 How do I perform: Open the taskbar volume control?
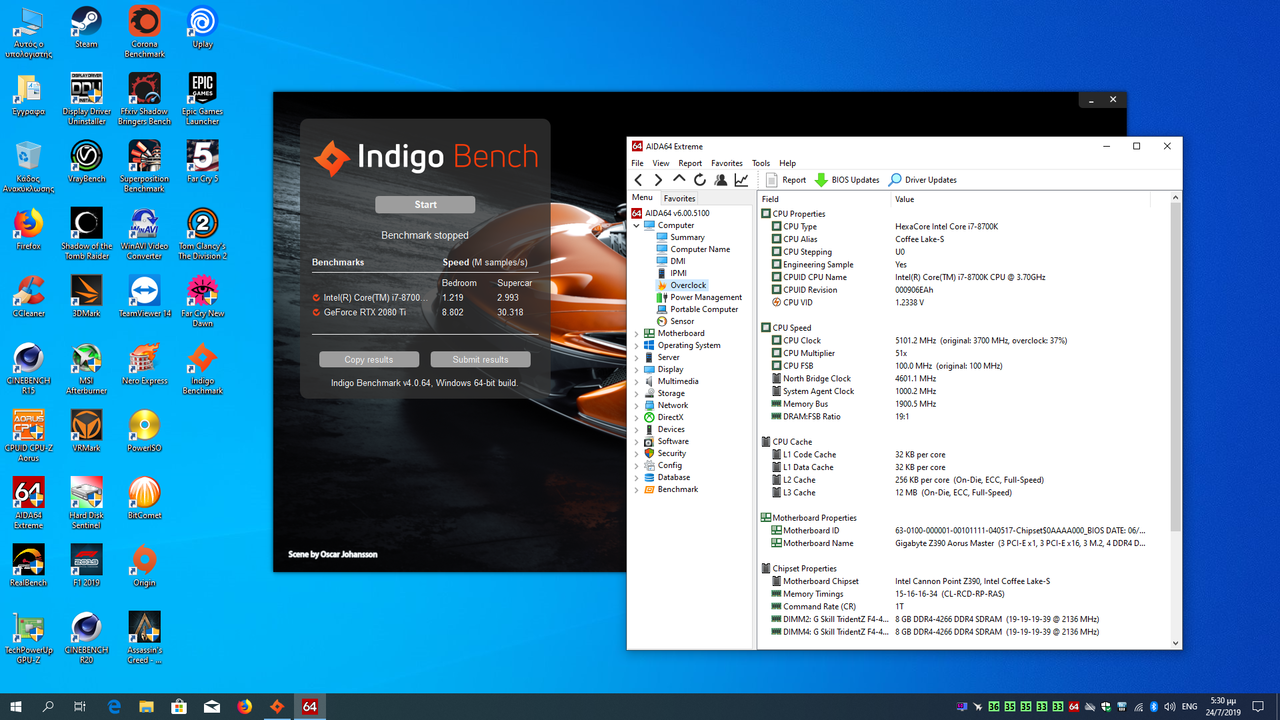1170,706
